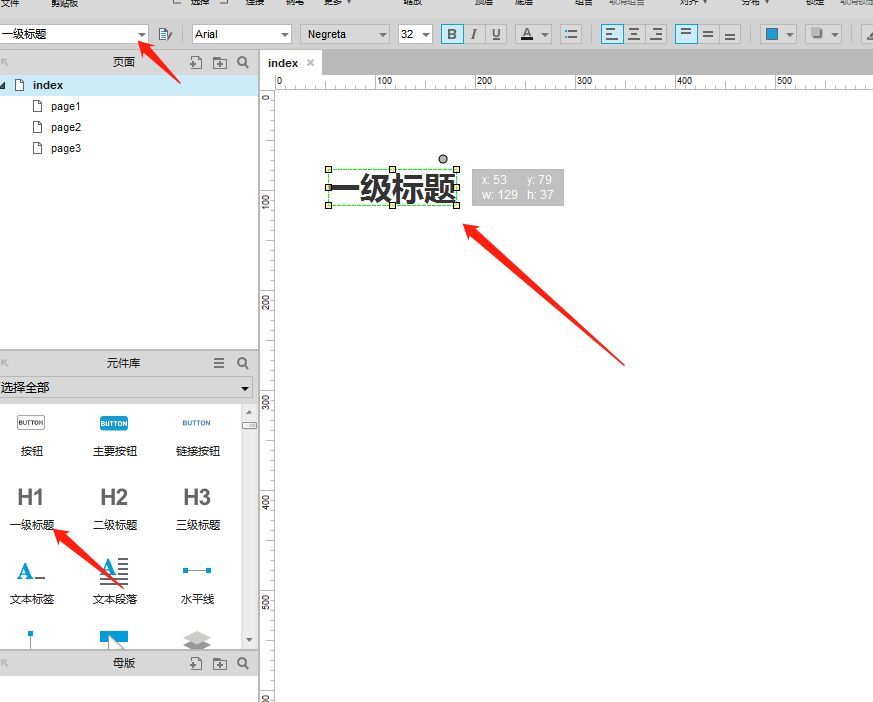The image size is (873, 702).
Task: Collapse the index page tree node
Action: pos(3,85)
